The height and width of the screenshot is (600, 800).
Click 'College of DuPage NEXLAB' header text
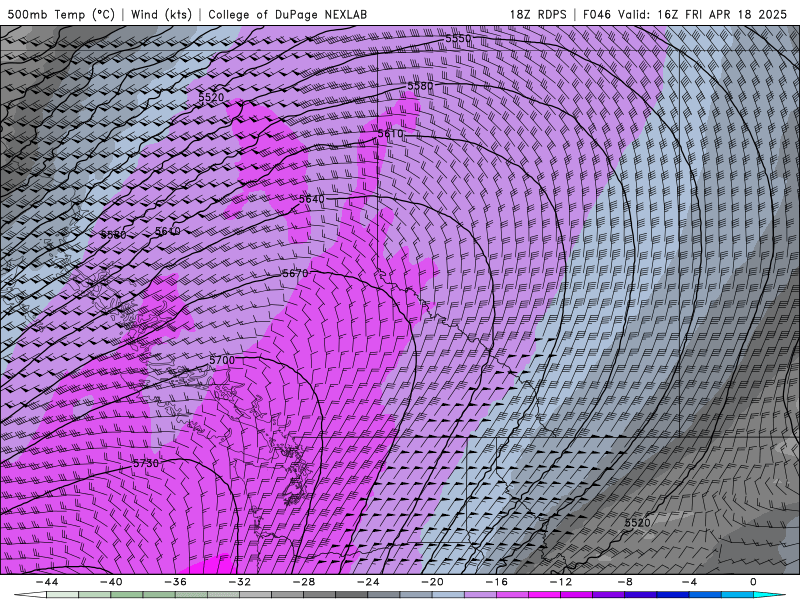[x=287, y=14]
